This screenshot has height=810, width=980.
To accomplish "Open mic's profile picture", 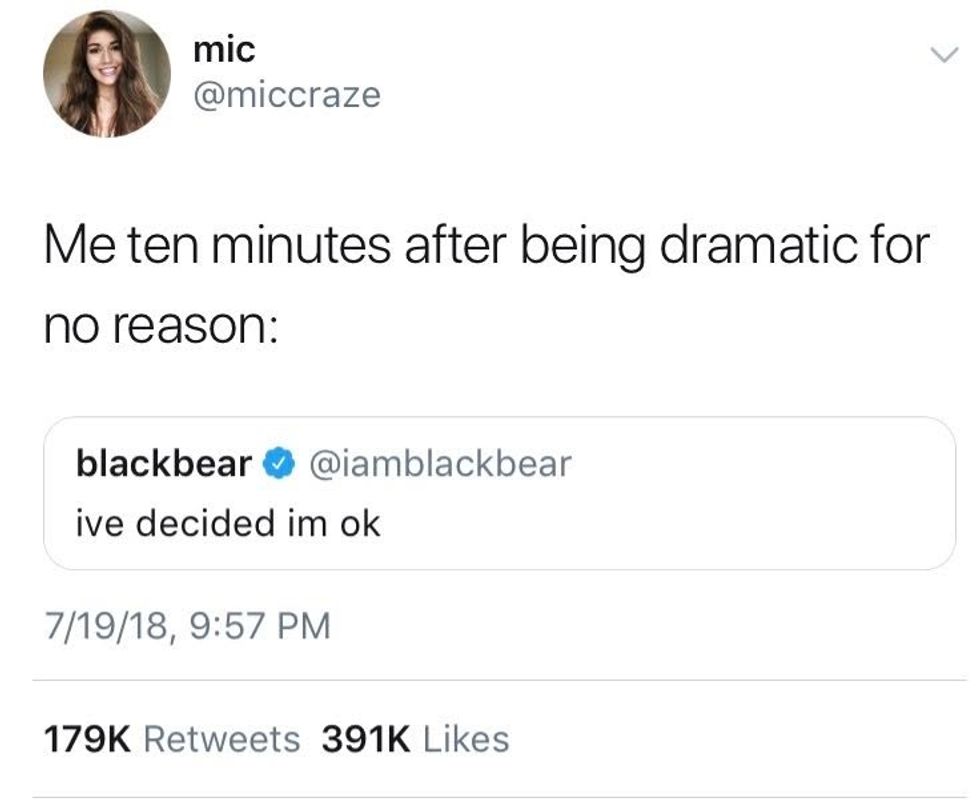I will tap(106, 73).
